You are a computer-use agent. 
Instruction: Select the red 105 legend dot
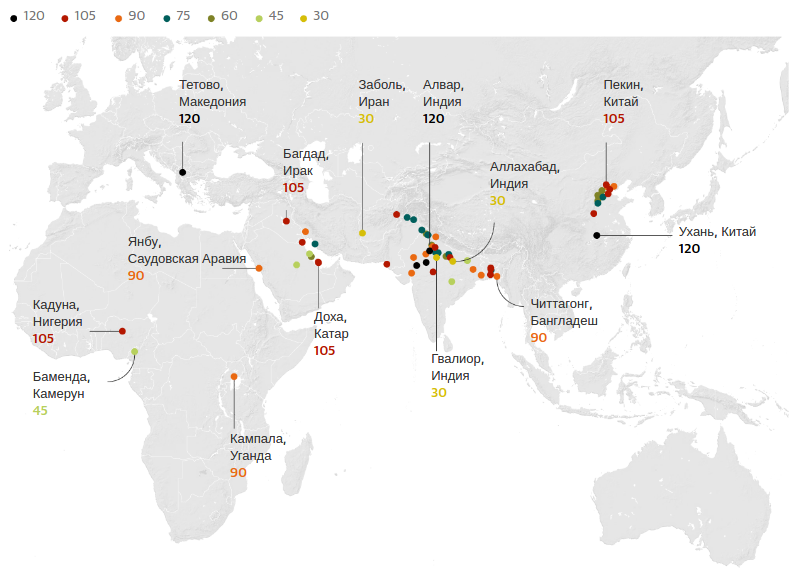(65, 17)
